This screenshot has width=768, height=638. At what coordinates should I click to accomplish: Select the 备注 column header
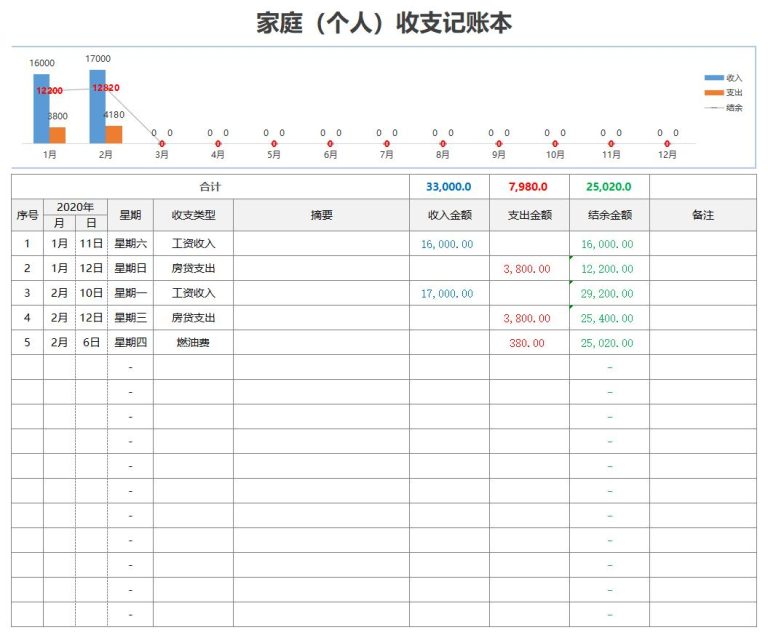tap(703, 215)
